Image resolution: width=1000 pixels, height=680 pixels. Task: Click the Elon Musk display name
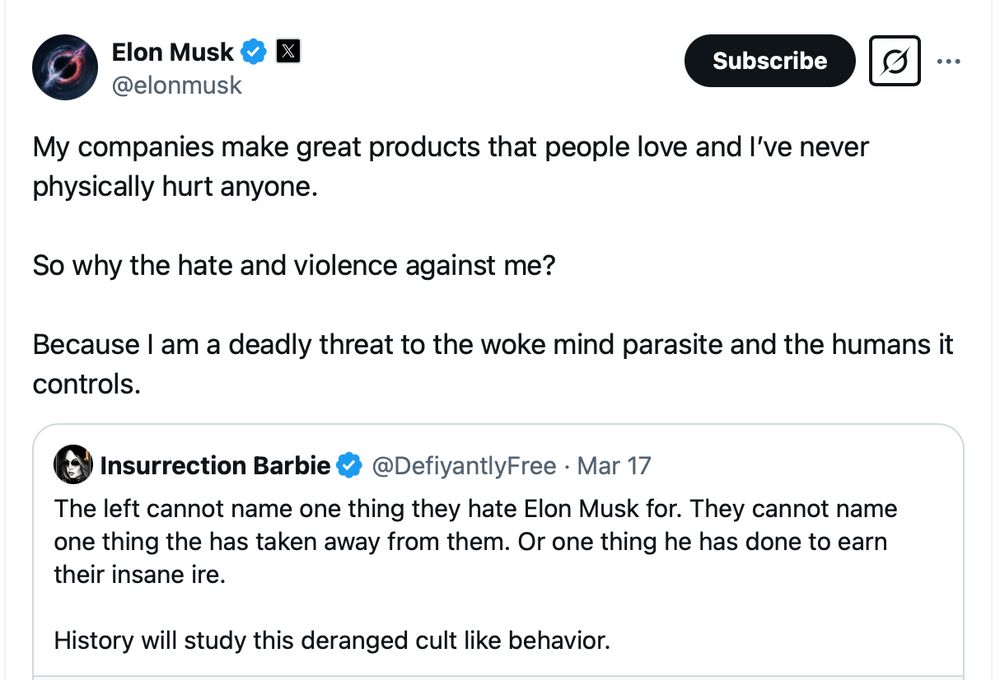click(x=173, y=52)
